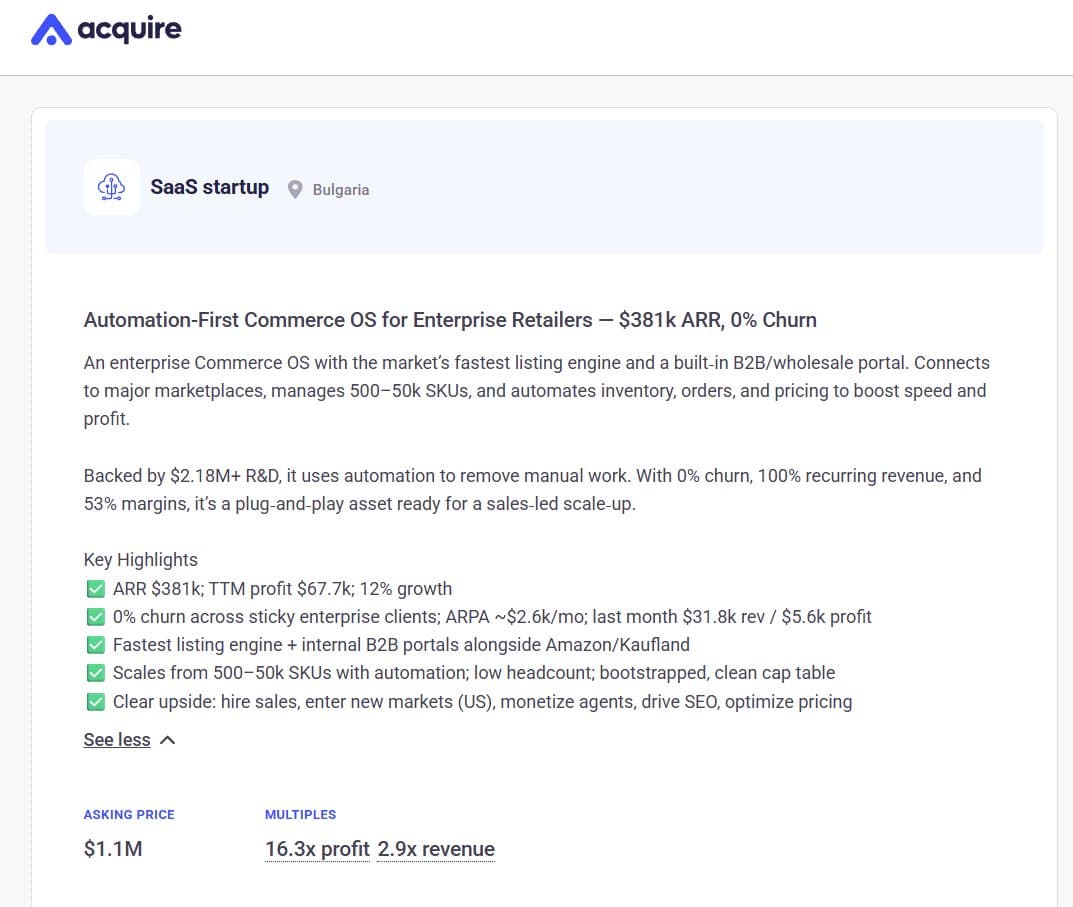Image resolution: width=1073 pixels, height=907 pixels.
Task: Click the location pin icon
Action: click(x=295, y=189)
